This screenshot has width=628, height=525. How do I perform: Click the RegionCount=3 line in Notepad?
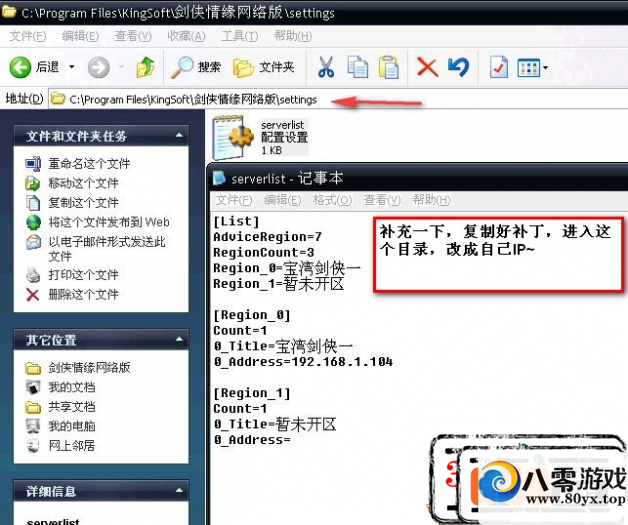coord(264,252)
